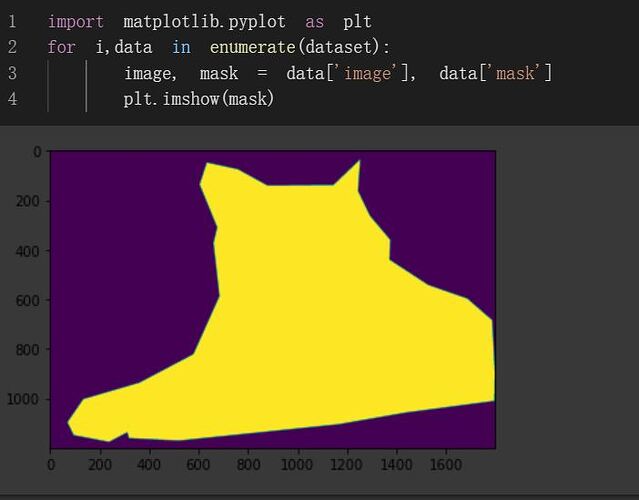The image size is (639, 500).
Task: Click on the 'enumerate' function name
Action: (253, 47)
